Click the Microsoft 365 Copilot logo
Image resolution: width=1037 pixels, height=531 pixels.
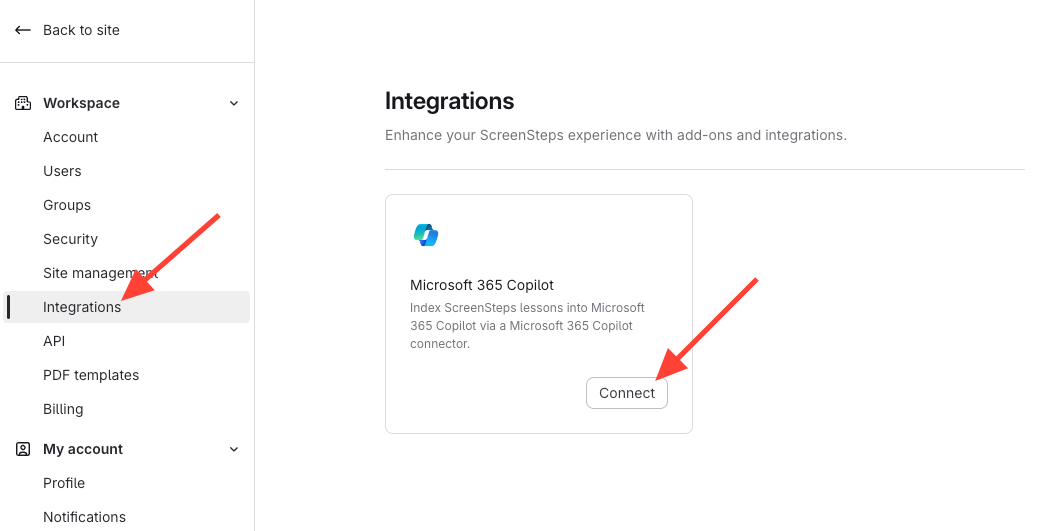coord(426,235)
